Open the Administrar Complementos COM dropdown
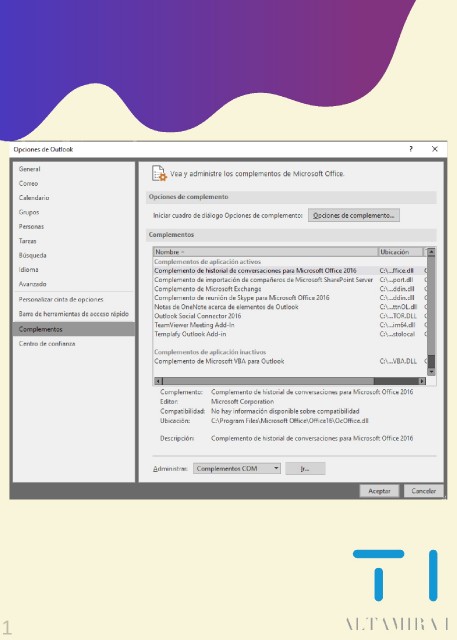Image resolution: width=457 pixels, height=640 pixels. click(x=237, y=469)
